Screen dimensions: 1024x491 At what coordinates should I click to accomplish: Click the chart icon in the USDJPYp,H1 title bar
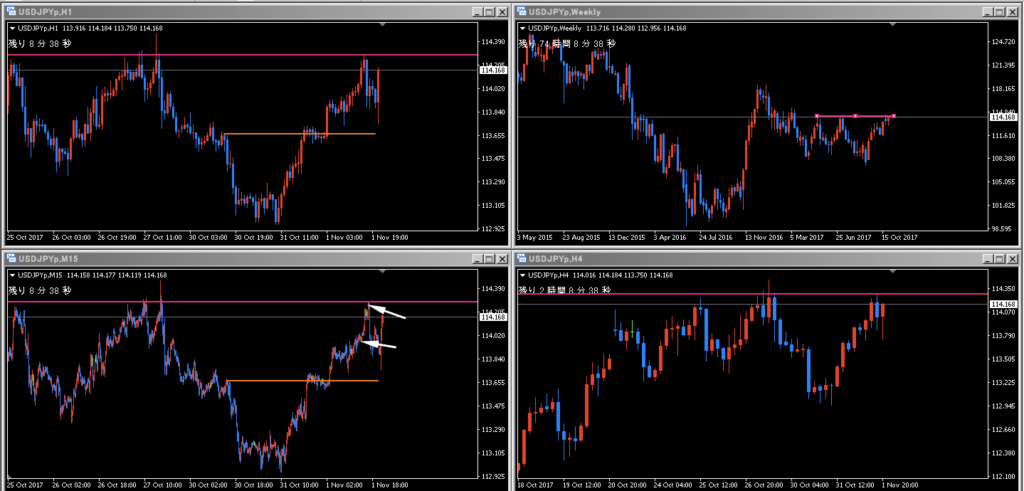(10, 10)
